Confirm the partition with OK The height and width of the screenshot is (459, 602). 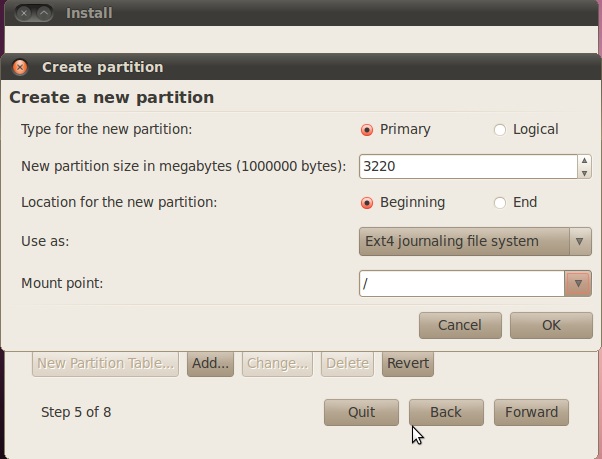point(551,325)
